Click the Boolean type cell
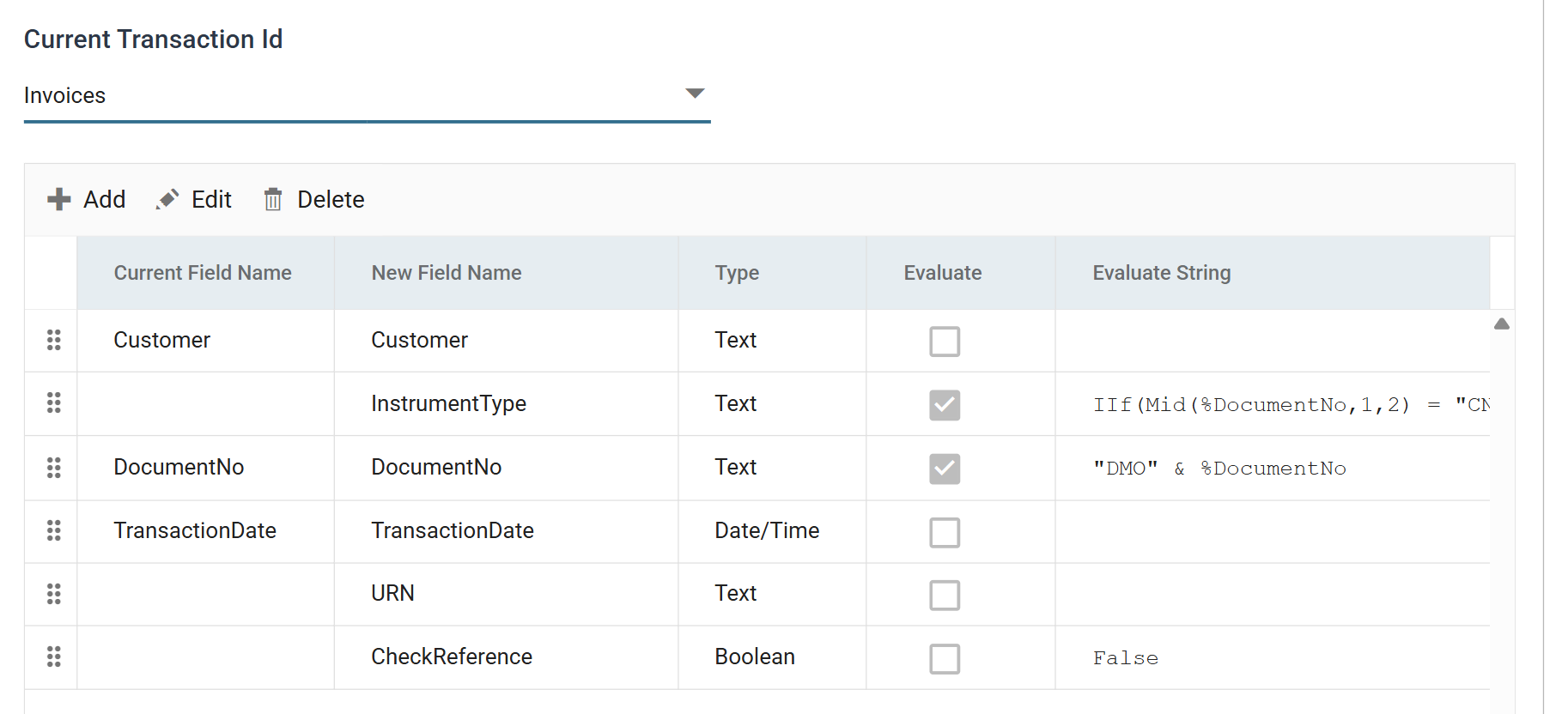Image resolution: width=1568 pixels, height=714 pixels. pos(772,657)
